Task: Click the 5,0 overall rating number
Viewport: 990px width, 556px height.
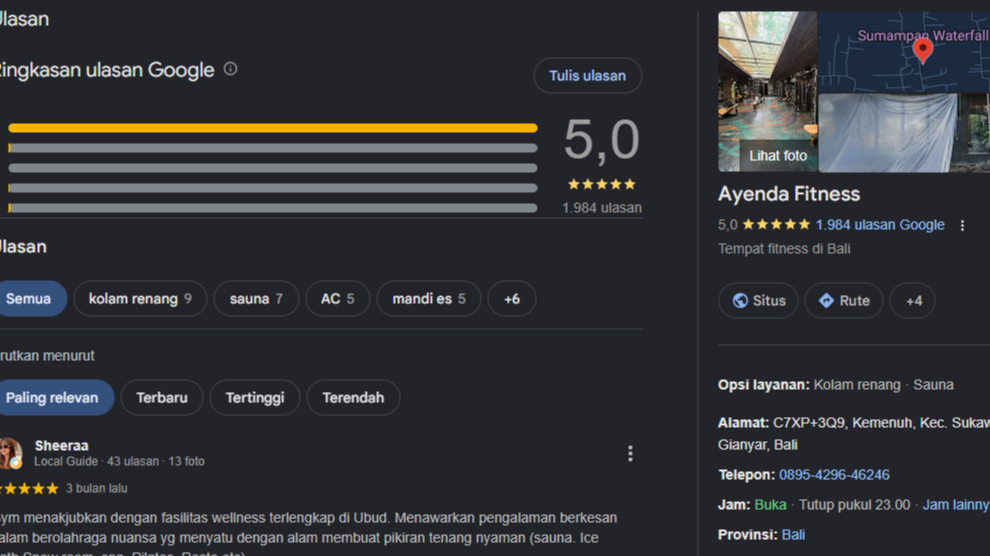Action: 601,140
